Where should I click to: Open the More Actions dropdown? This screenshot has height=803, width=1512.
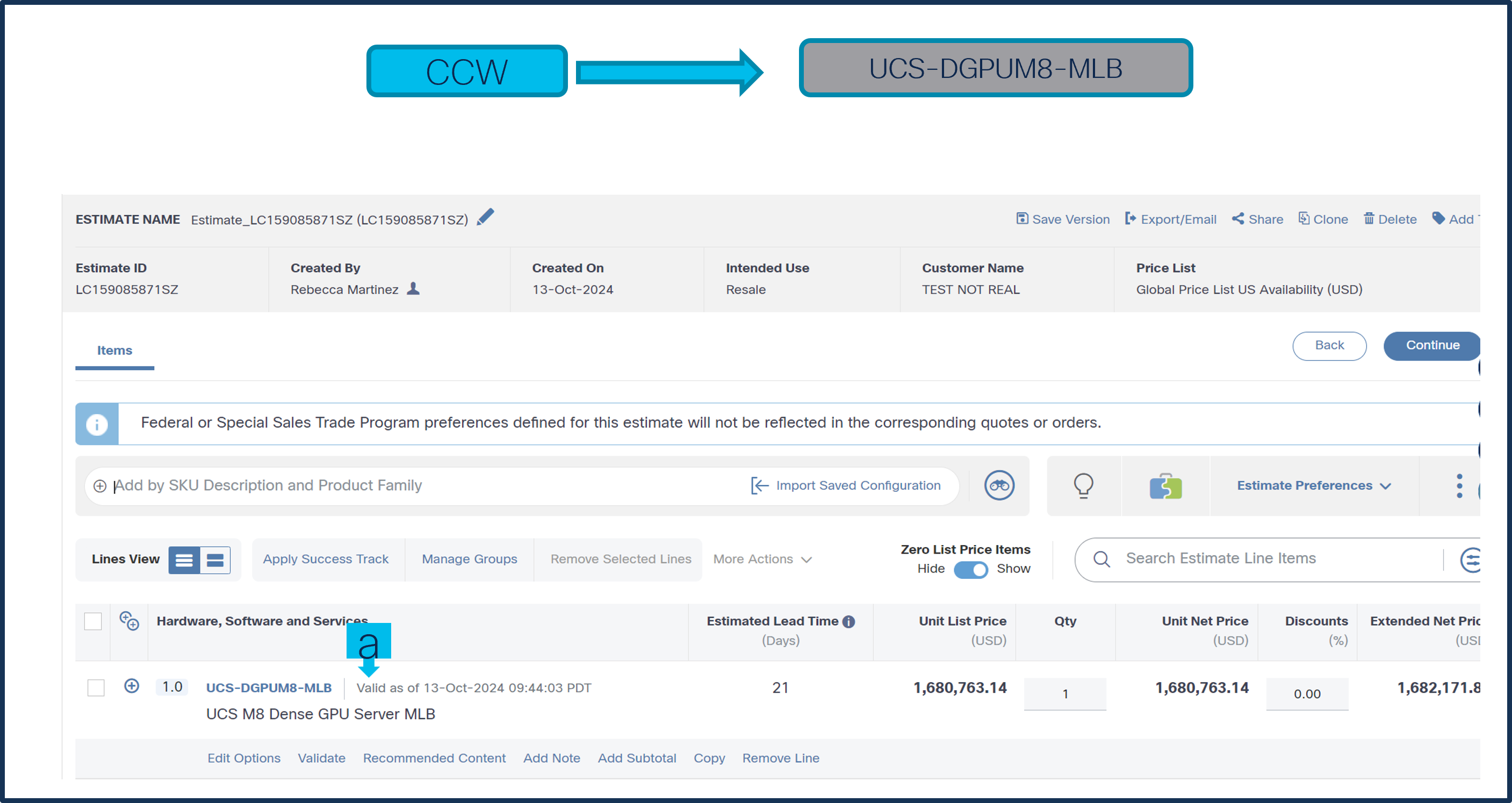click(x=762, y=560)
